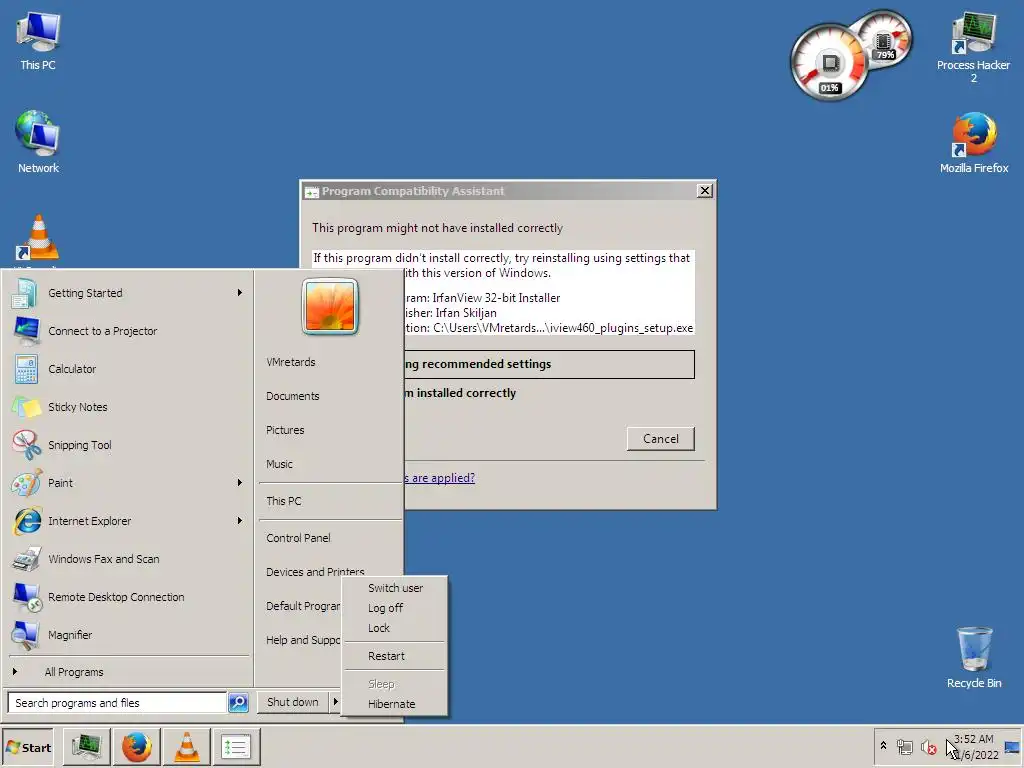Launch Calculator via its icon
This screenshot has height=768, width=1024.
click(26, 369)
